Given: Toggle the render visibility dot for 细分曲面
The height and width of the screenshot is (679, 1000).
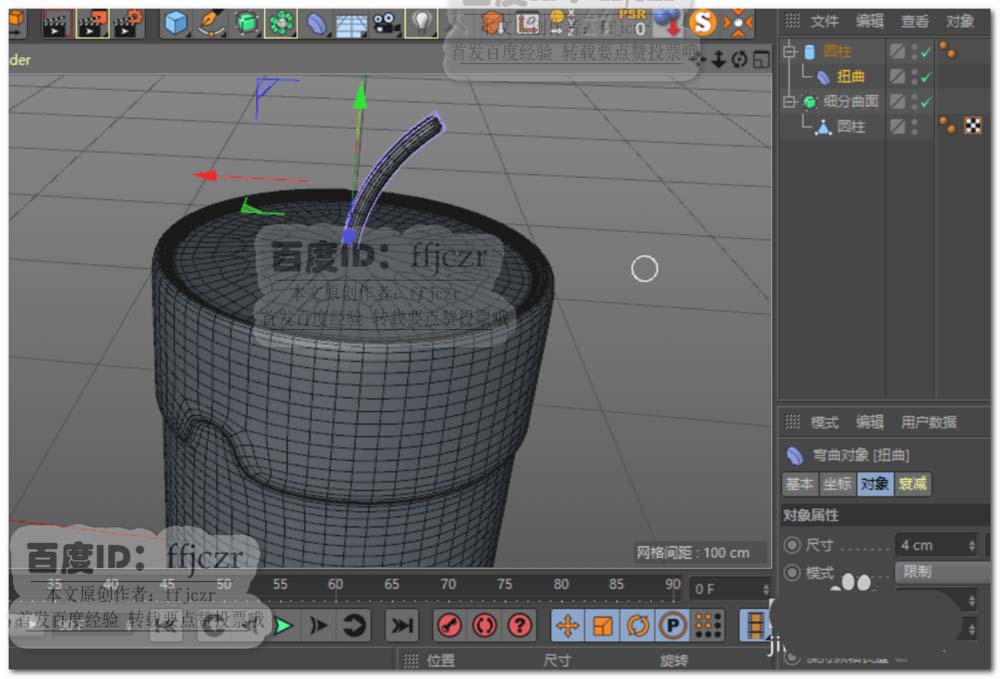Looking at the screenshot, I should click(x=915, y=108).
